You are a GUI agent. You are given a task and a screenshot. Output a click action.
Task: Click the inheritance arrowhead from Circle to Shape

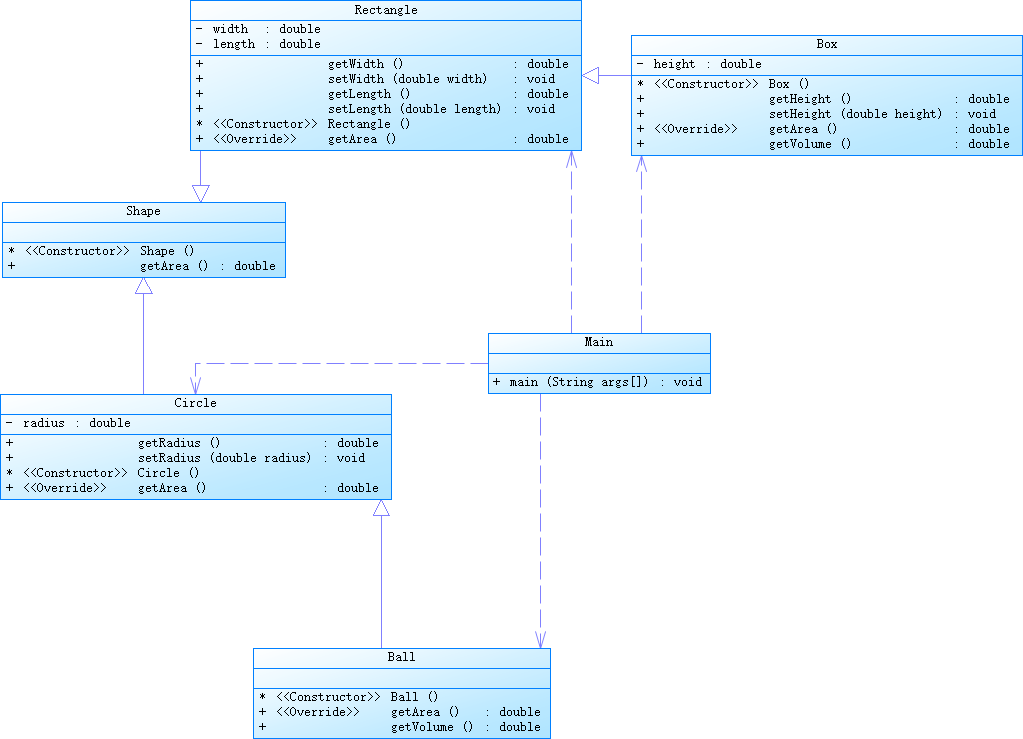tap(144, 286)
